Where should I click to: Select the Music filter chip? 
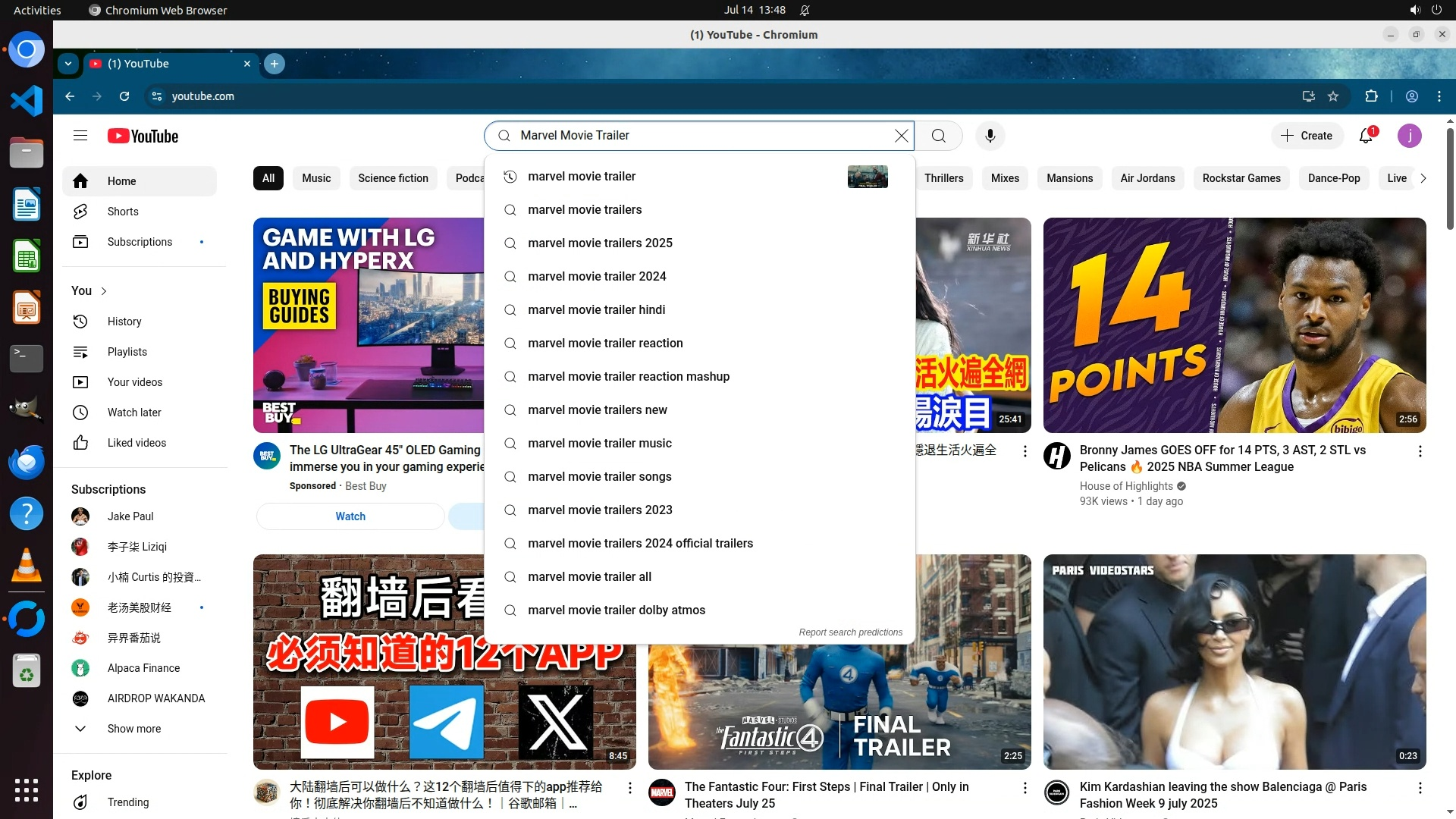[x=316, y=178]
